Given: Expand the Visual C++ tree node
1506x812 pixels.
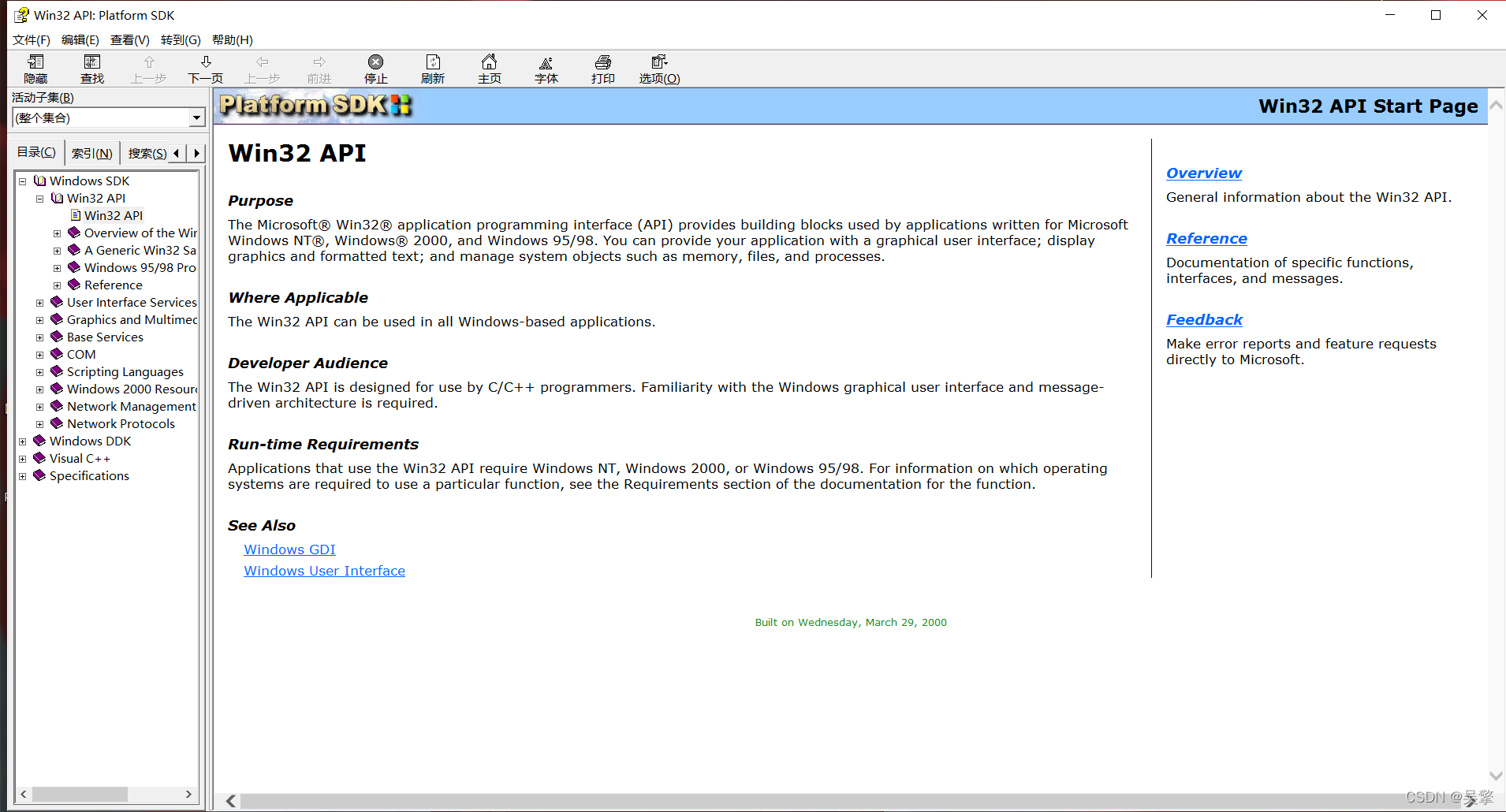Looking at the screenshot, I should pos(23,459).
